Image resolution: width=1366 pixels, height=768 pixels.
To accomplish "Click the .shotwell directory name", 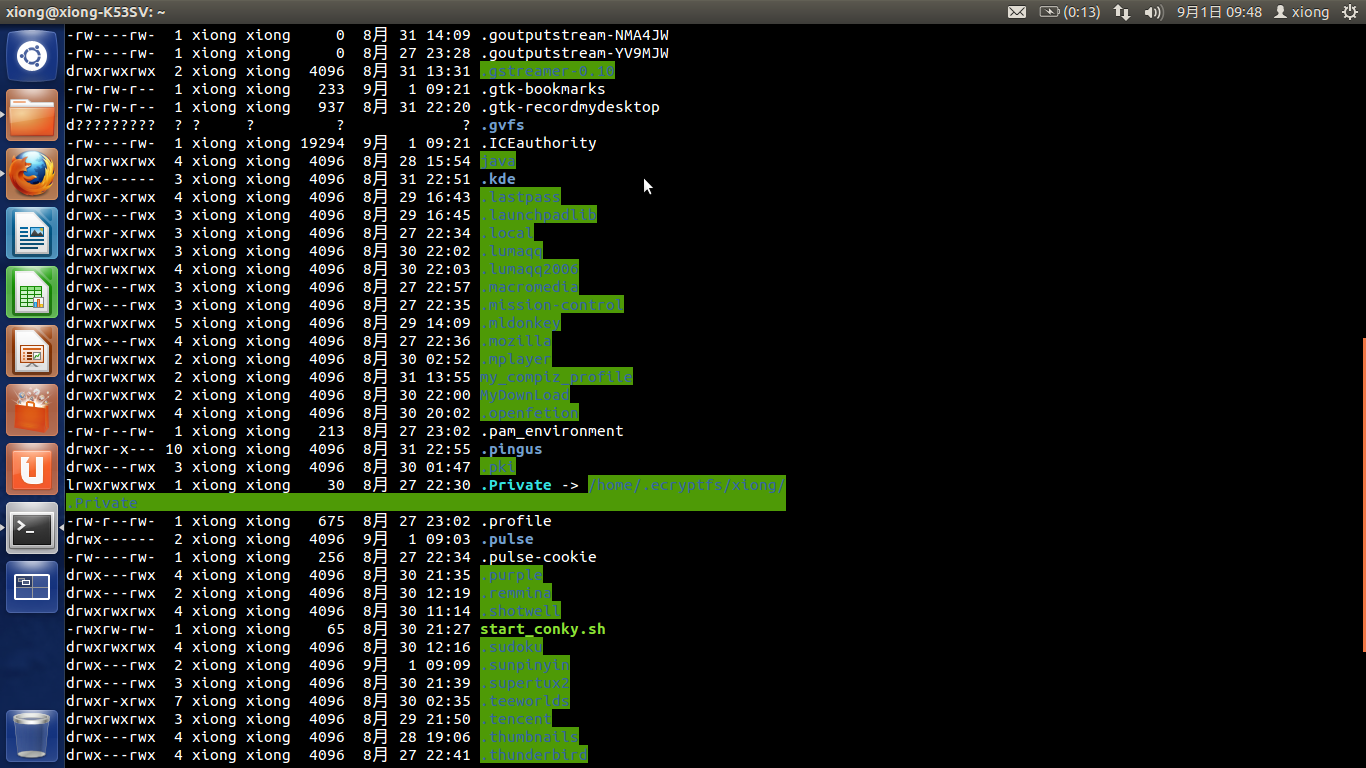I will click(x=520, y=611).
